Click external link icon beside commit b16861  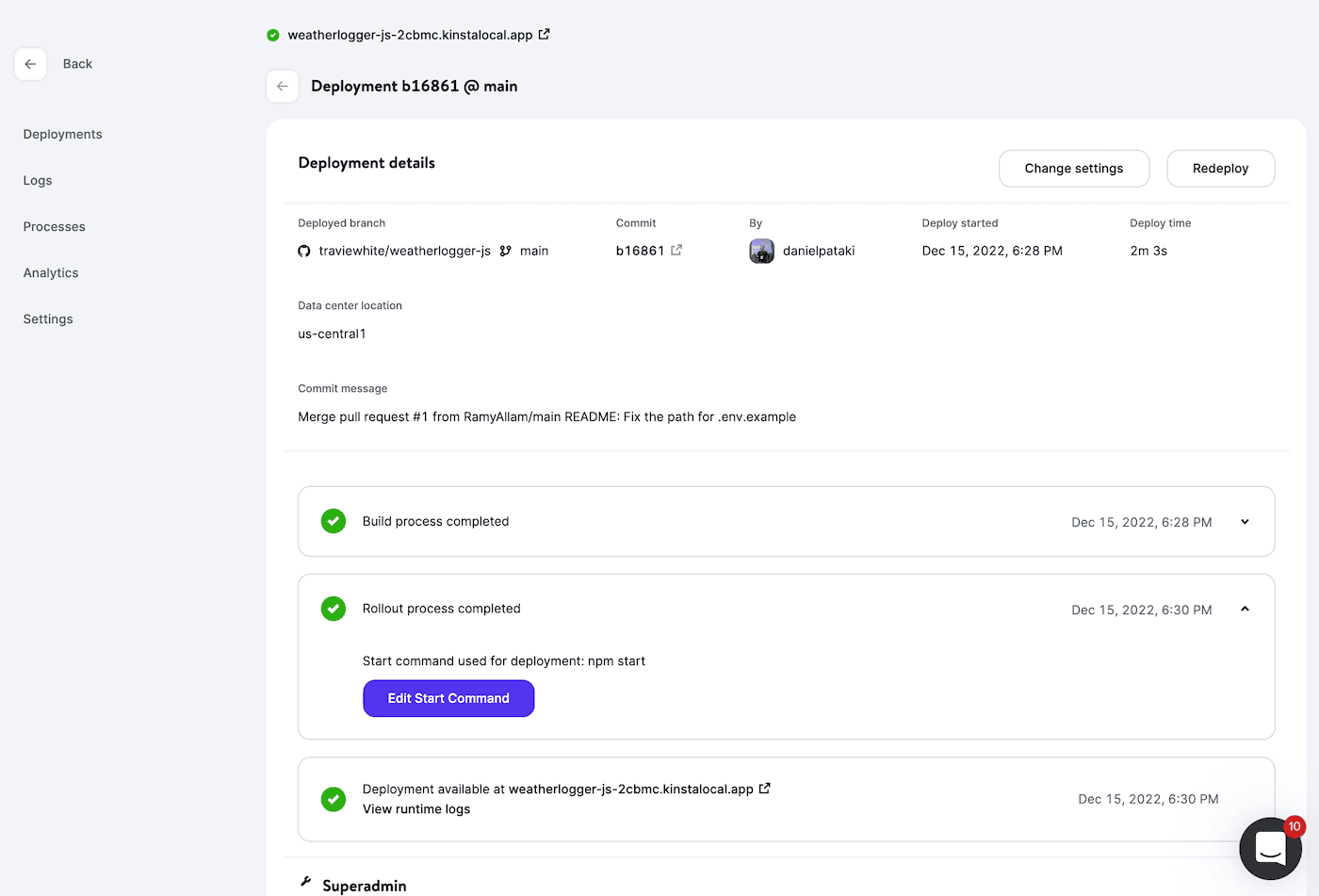point(676,251)
